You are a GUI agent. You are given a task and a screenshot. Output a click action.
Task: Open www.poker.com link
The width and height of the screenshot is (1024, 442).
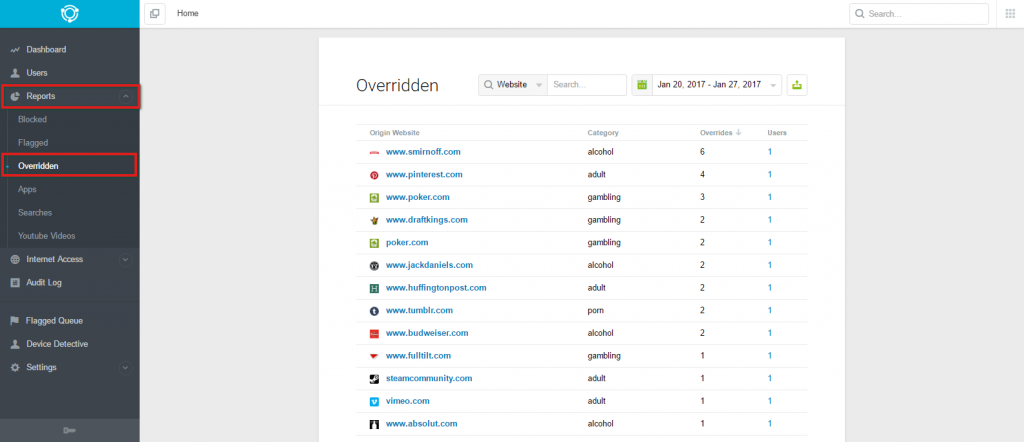418,197
